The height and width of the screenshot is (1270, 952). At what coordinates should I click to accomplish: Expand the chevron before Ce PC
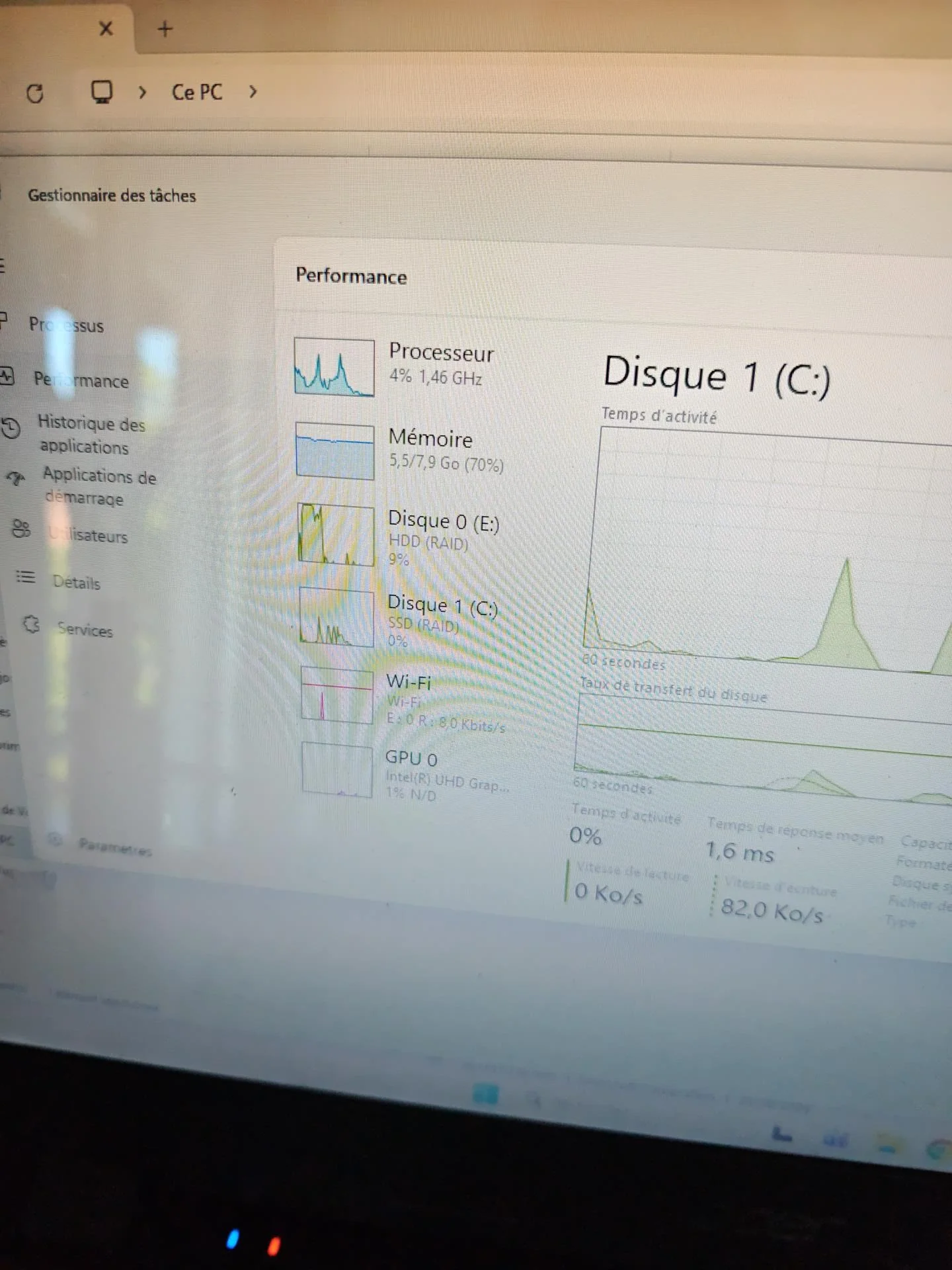point(142,92)
